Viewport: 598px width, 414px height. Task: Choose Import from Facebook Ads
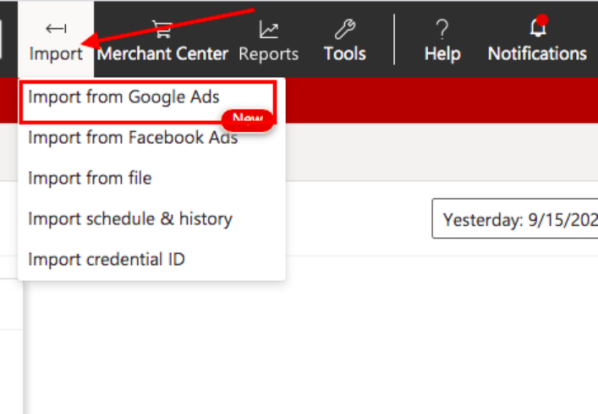133,138
